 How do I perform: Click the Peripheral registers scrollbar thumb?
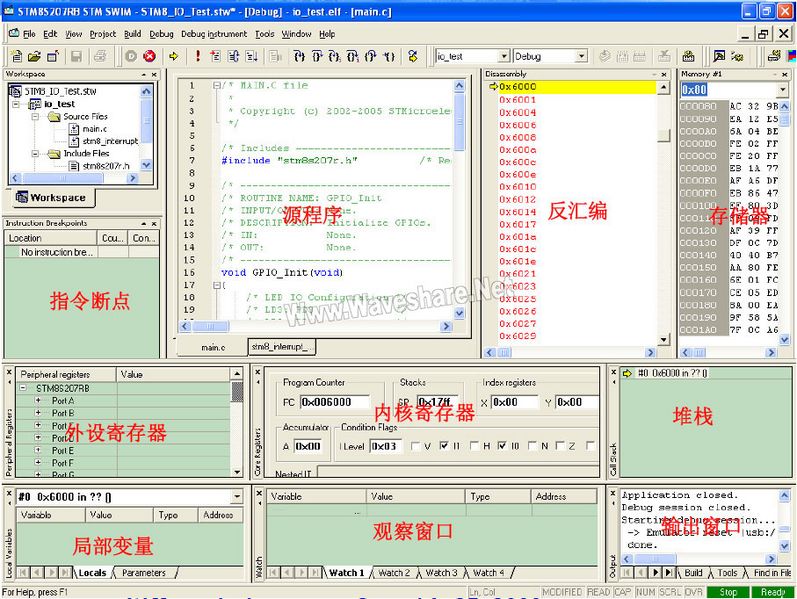click(237, 392)
